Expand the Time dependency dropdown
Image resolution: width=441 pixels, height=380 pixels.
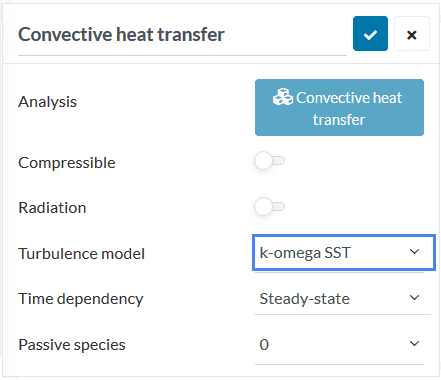point(342,298)
